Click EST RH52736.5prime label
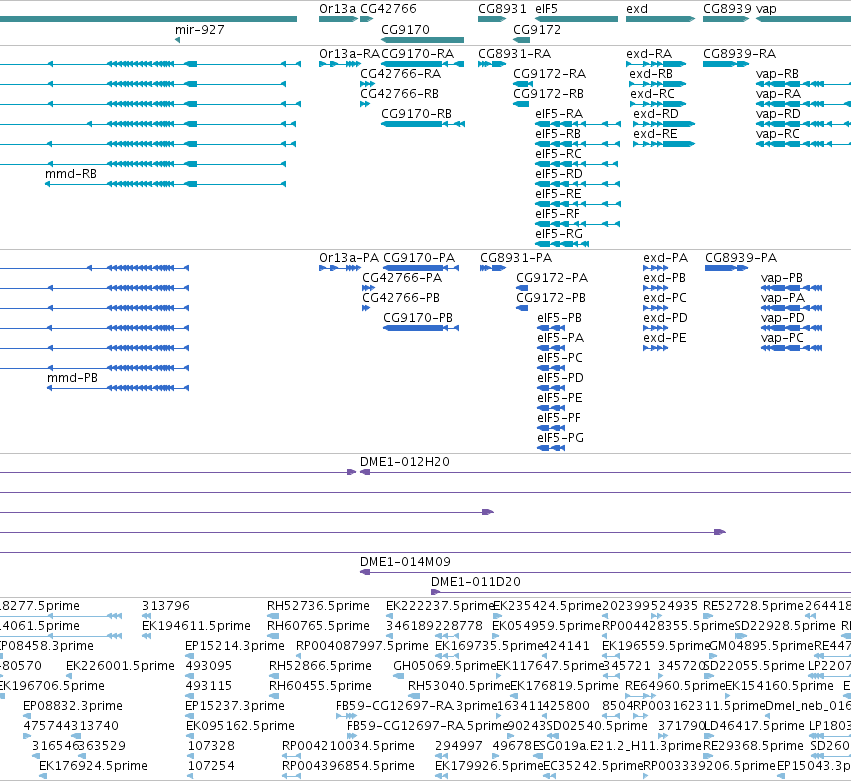Image resolution: width=851 pixels, height=781 pixels. (319, 606)
